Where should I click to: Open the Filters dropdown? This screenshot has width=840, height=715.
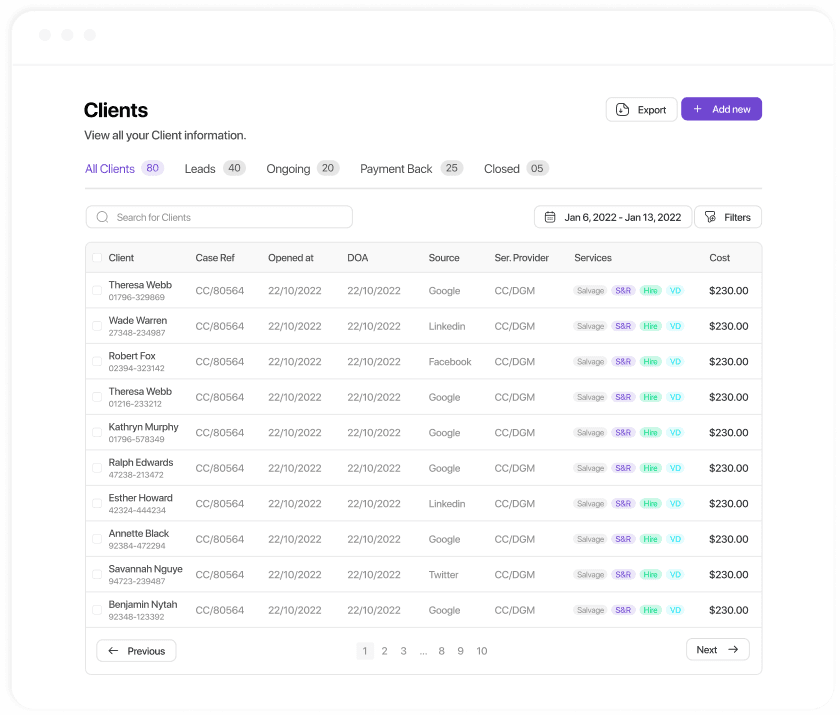(728, 217)
